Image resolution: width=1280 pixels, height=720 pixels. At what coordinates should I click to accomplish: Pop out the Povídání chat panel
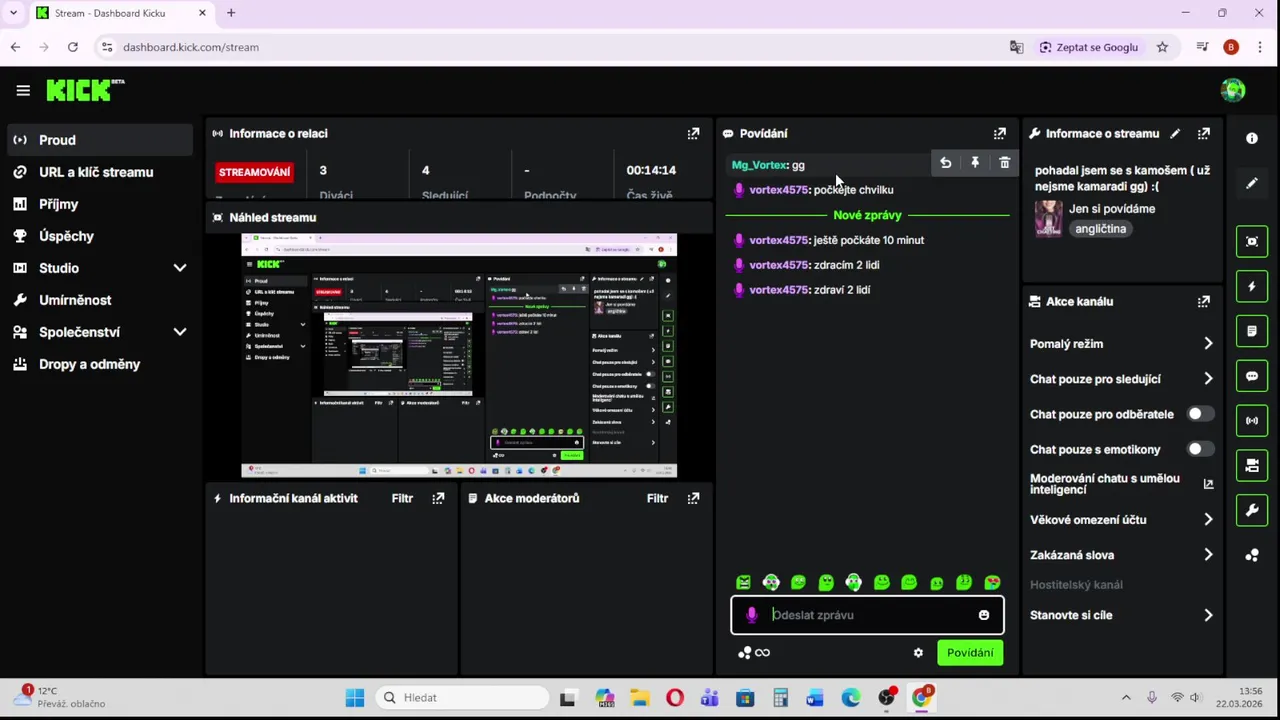pos(999,133)
